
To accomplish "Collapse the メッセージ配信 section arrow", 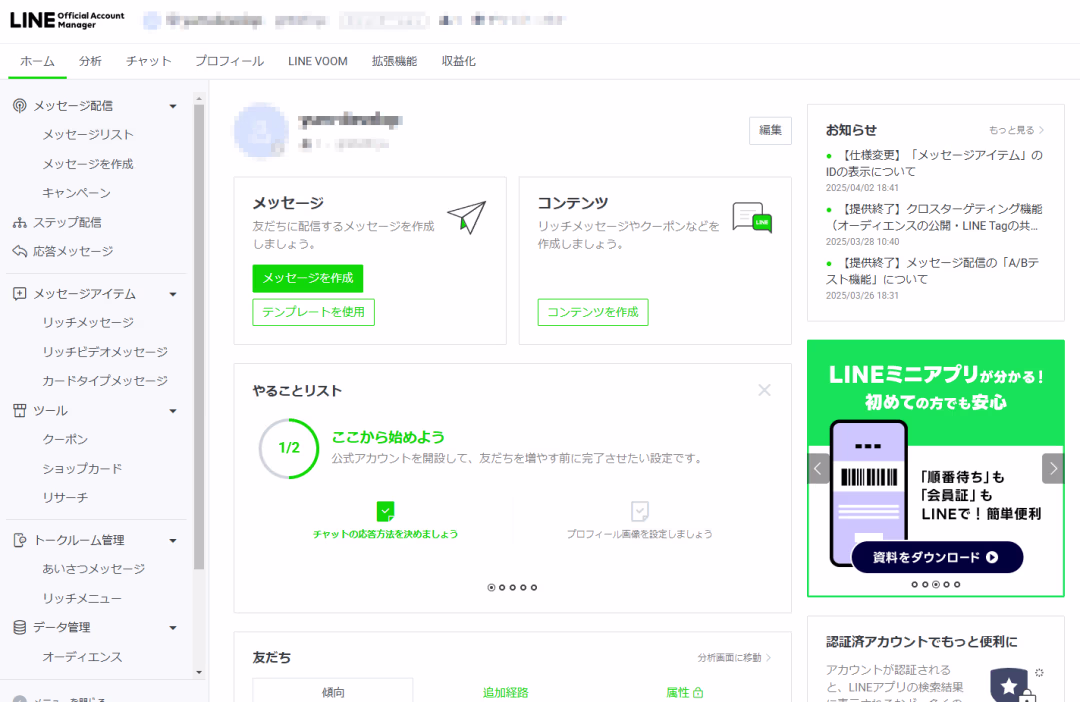I will point(173,106).
